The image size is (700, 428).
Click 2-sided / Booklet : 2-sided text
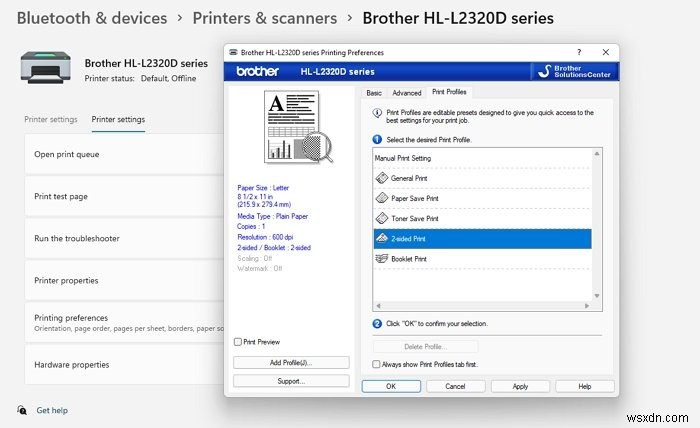[x=274, y=247]
